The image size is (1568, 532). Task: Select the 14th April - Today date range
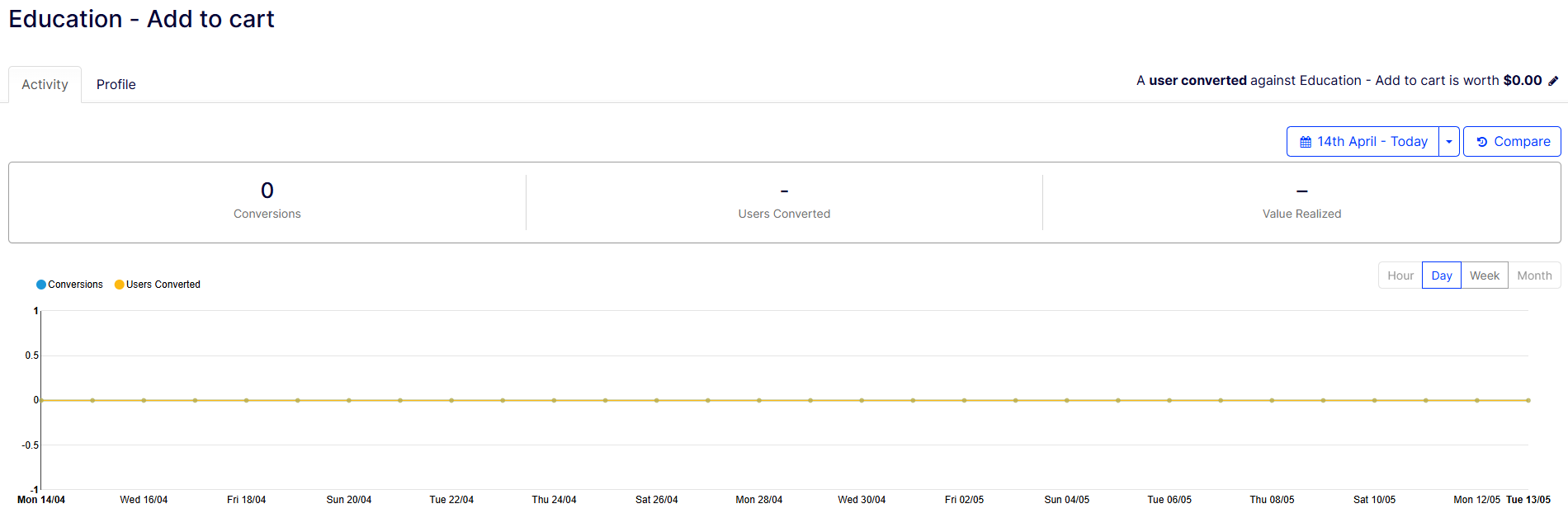(x=1372, y=142)
